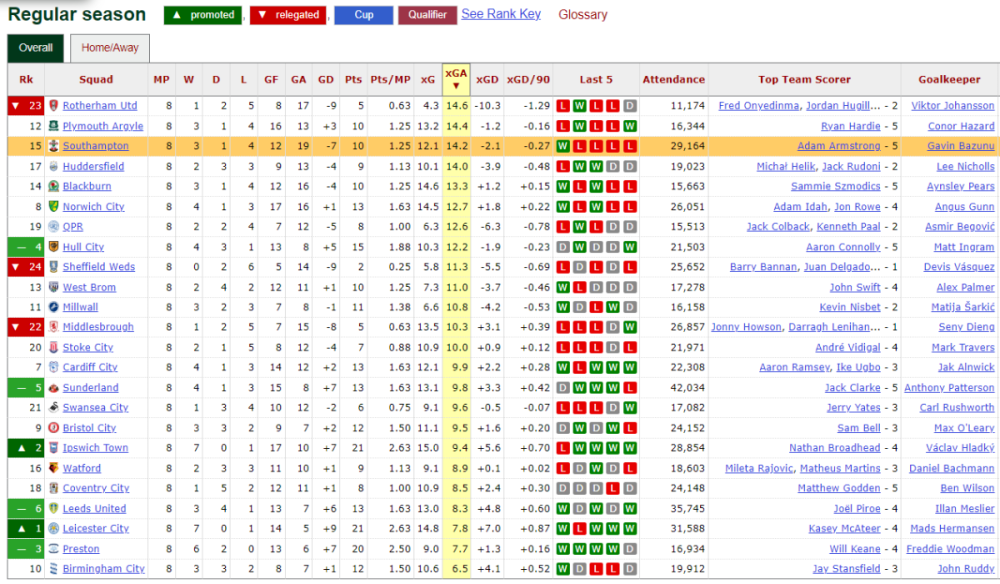Click the Rotherham Utd club crest icon
This screenshot has width=1000, height=584.
(53, 106)
